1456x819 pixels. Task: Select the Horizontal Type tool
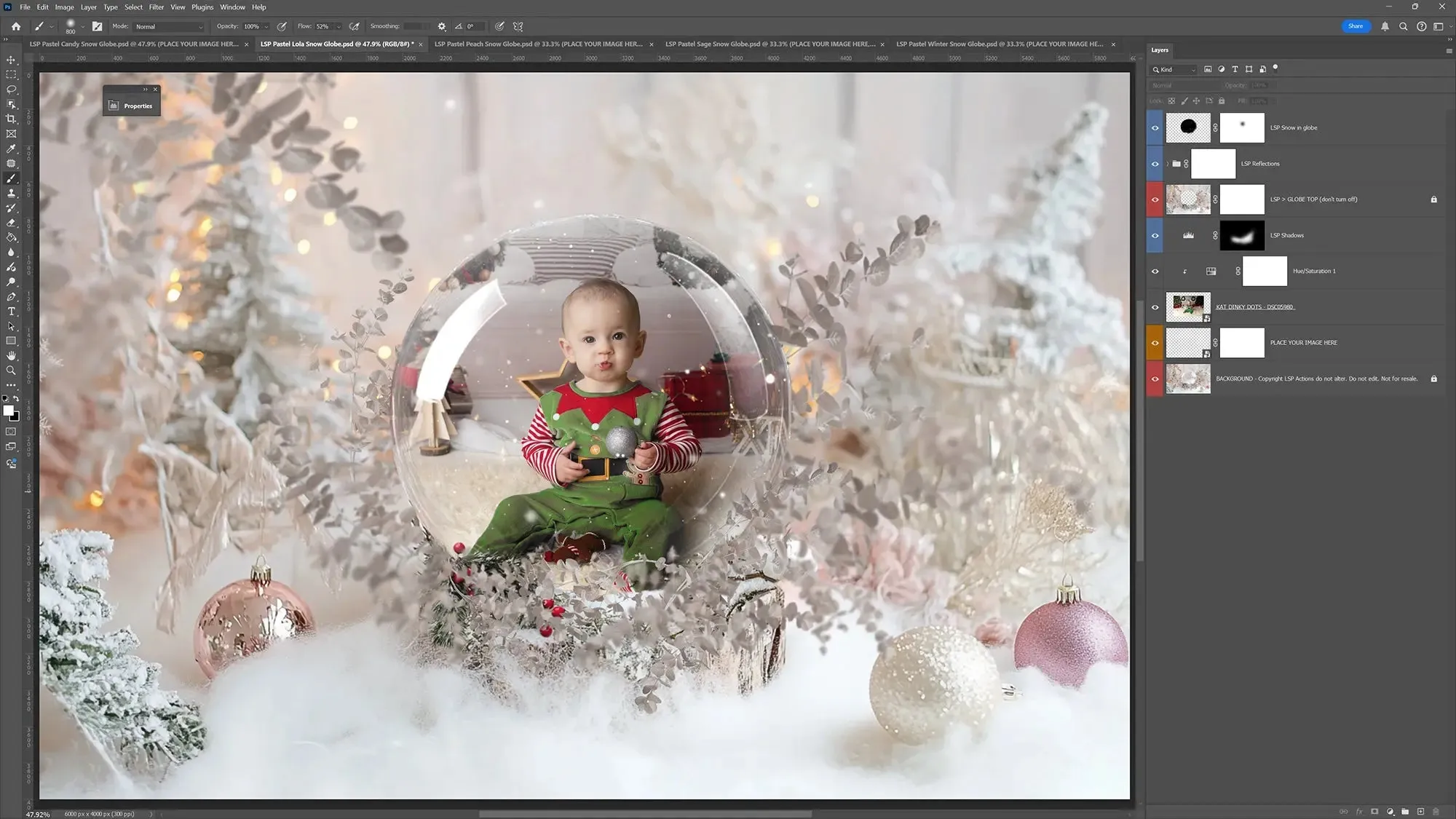11,311
